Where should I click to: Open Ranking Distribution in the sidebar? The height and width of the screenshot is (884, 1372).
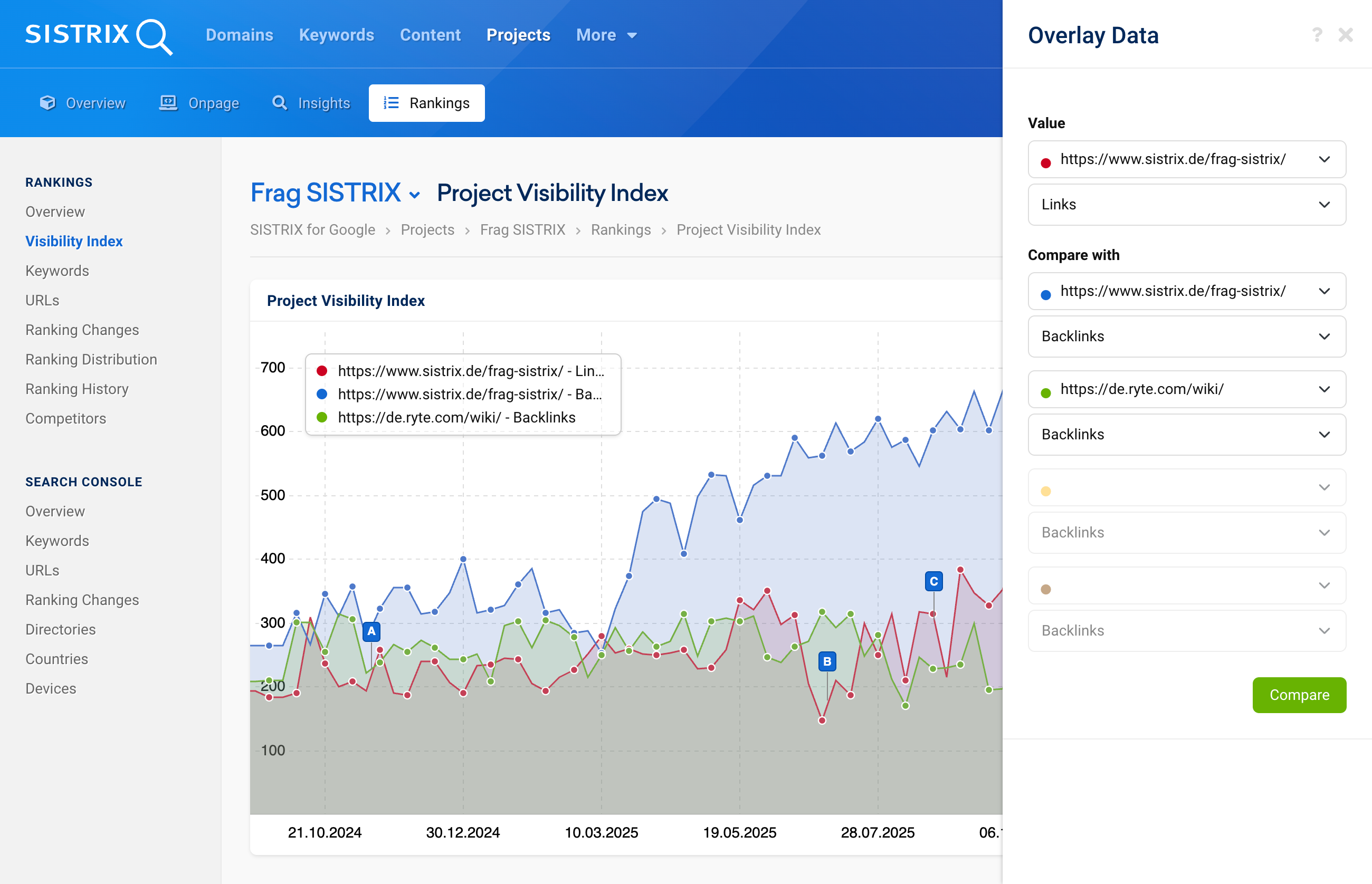91,359
